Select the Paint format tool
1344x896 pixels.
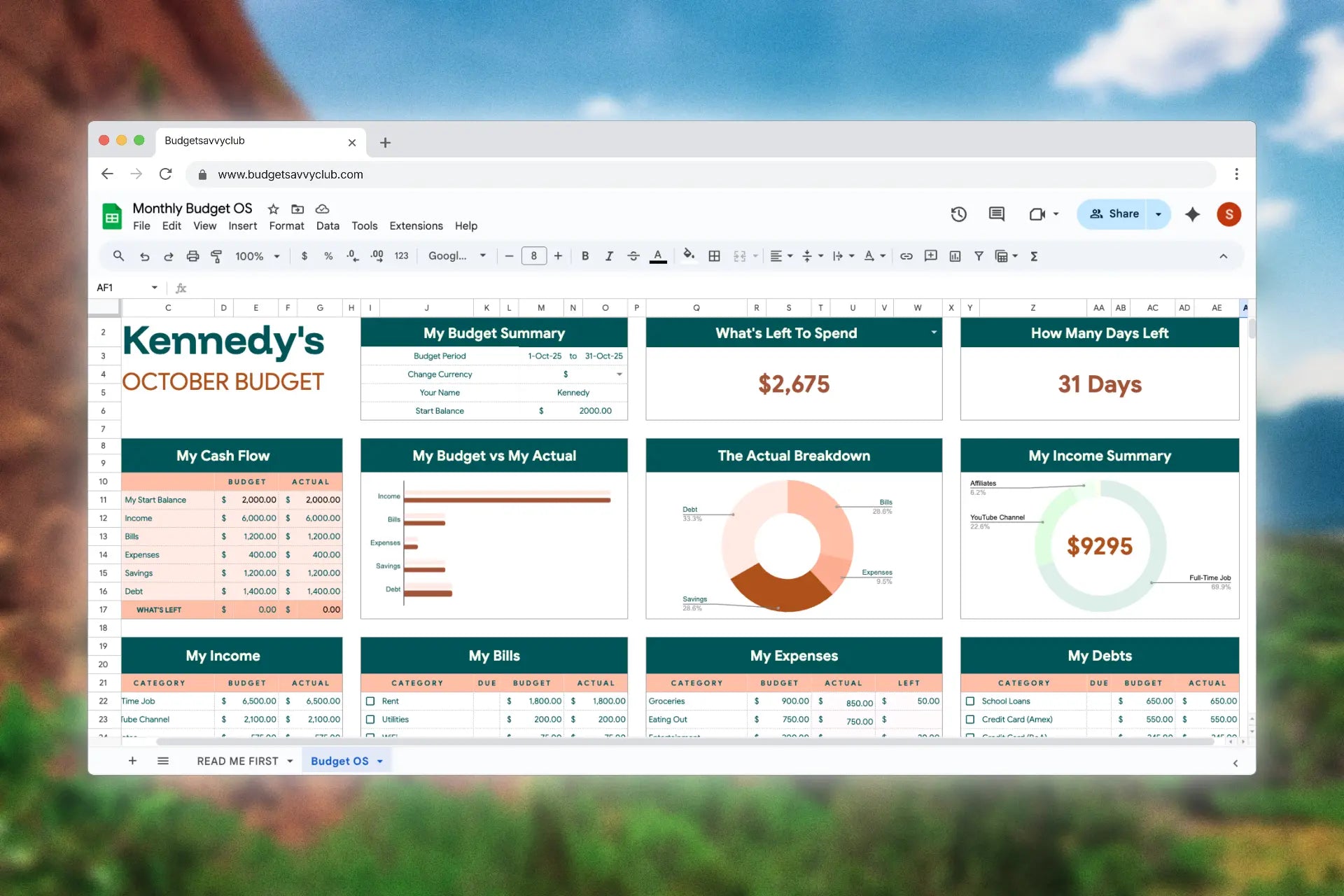click(217, 256)
